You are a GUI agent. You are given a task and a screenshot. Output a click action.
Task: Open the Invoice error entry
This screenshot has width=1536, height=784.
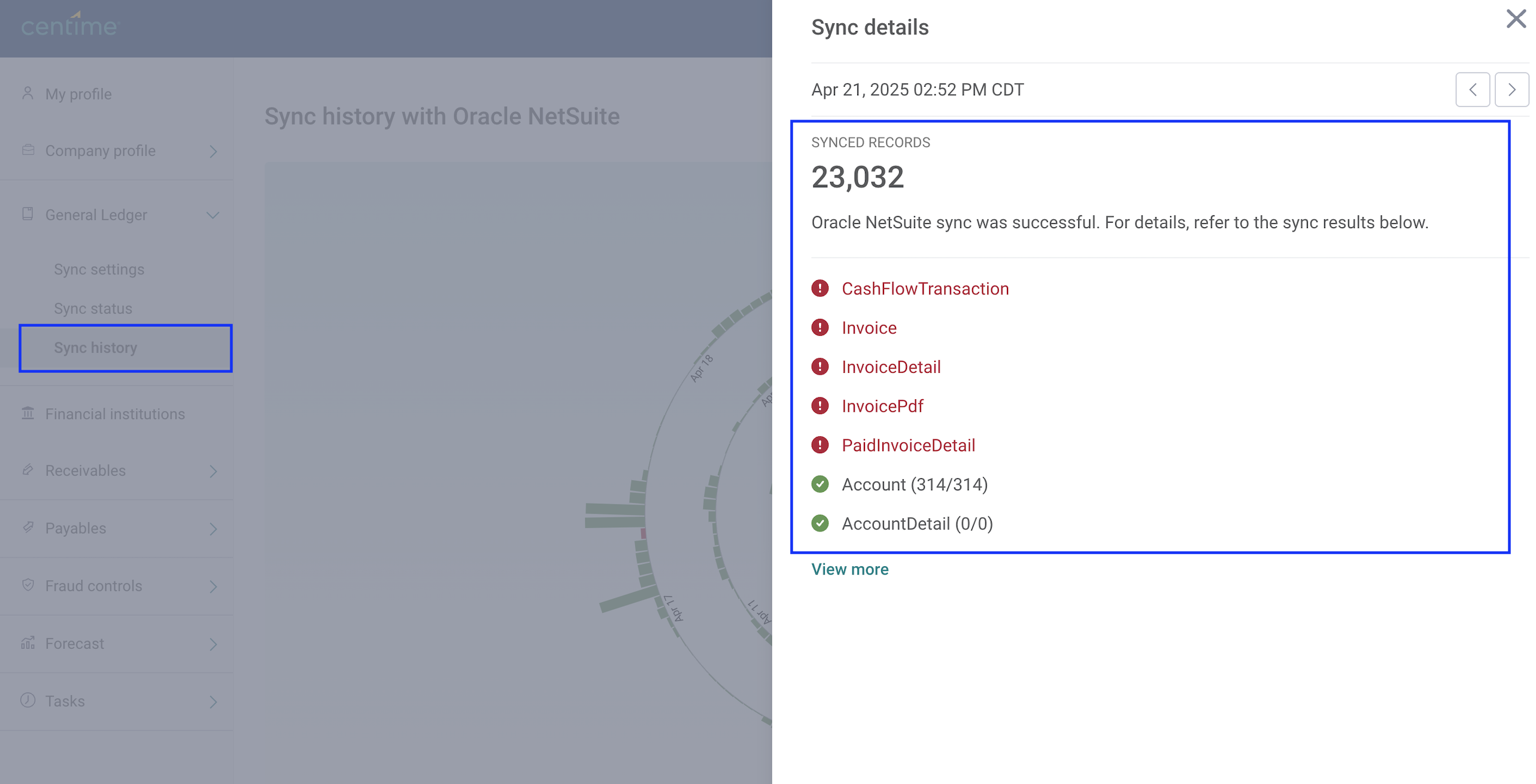869,327
